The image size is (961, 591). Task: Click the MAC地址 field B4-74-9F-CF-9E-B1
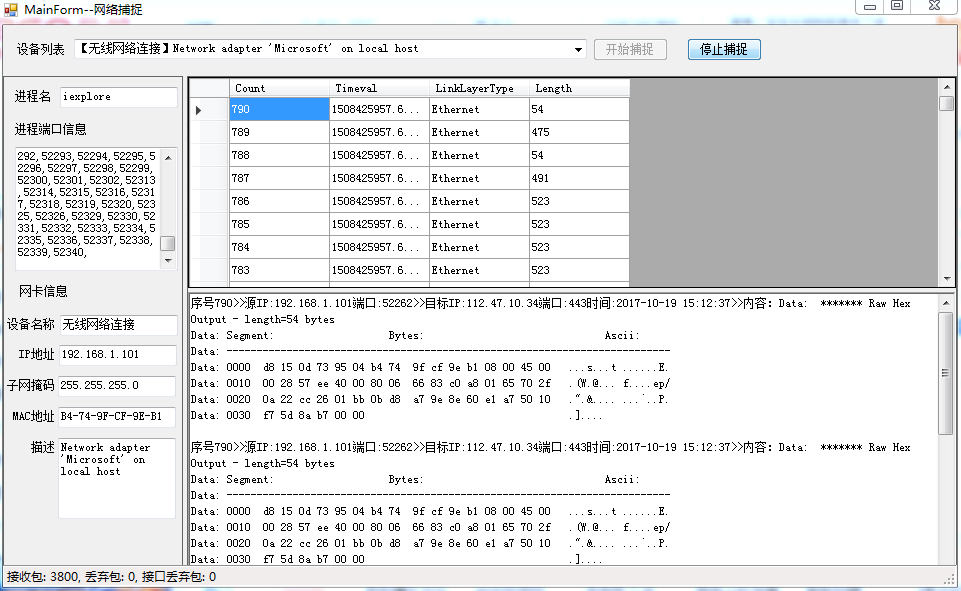(117, 416)
